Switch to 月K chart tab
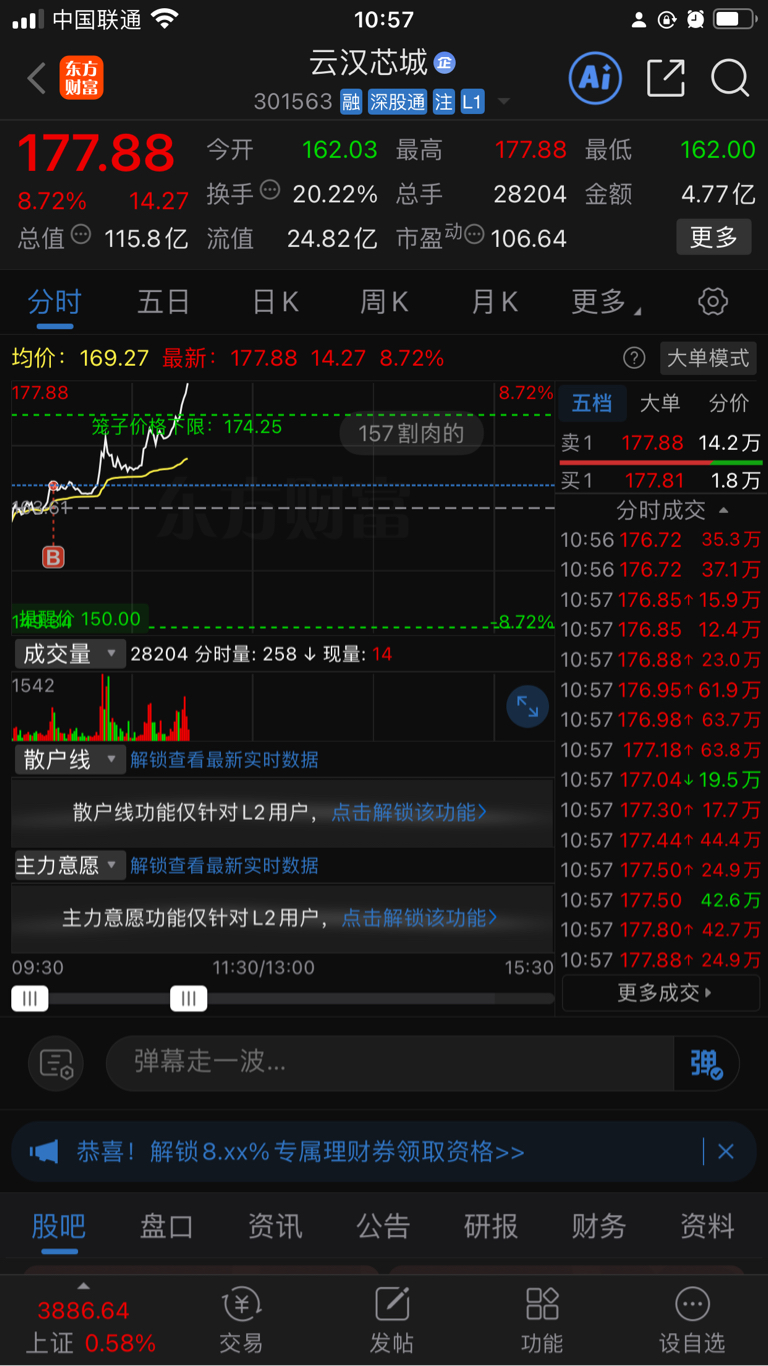The height and width of the screenshot is (1366, 768). tap(494, 302)
